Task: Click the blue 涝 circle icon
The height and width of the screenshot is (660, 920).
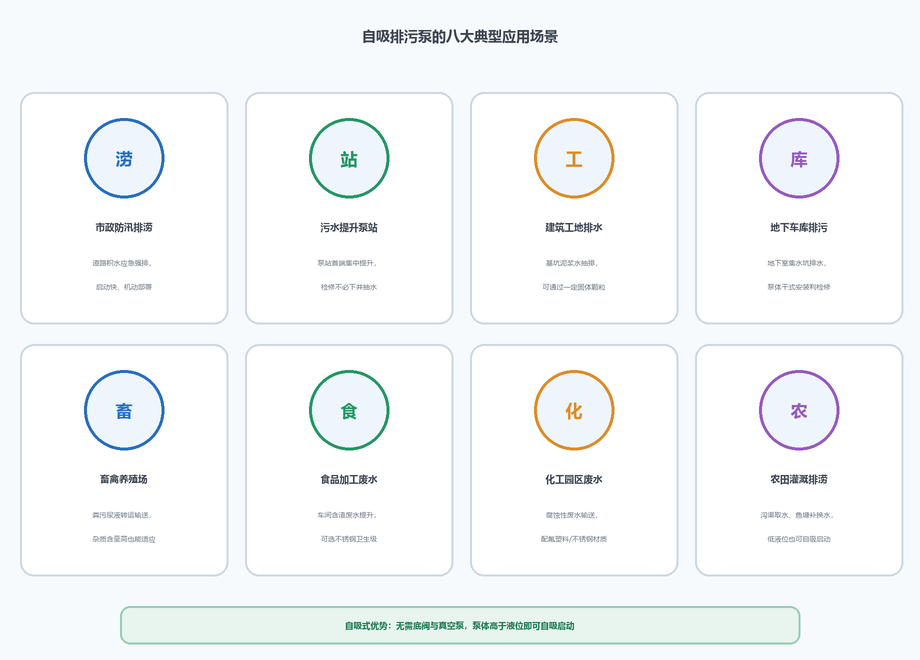Action: pyautogui.click(x=124, y=158)
